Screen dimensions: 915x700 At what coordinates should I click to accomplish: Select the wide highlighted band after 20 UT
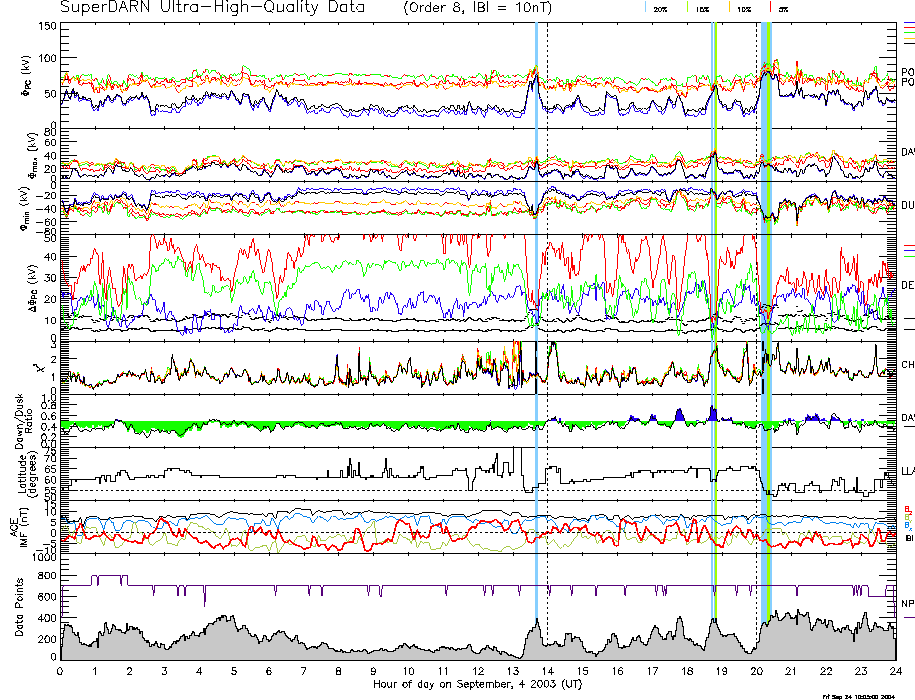click(x=766, y=300)
